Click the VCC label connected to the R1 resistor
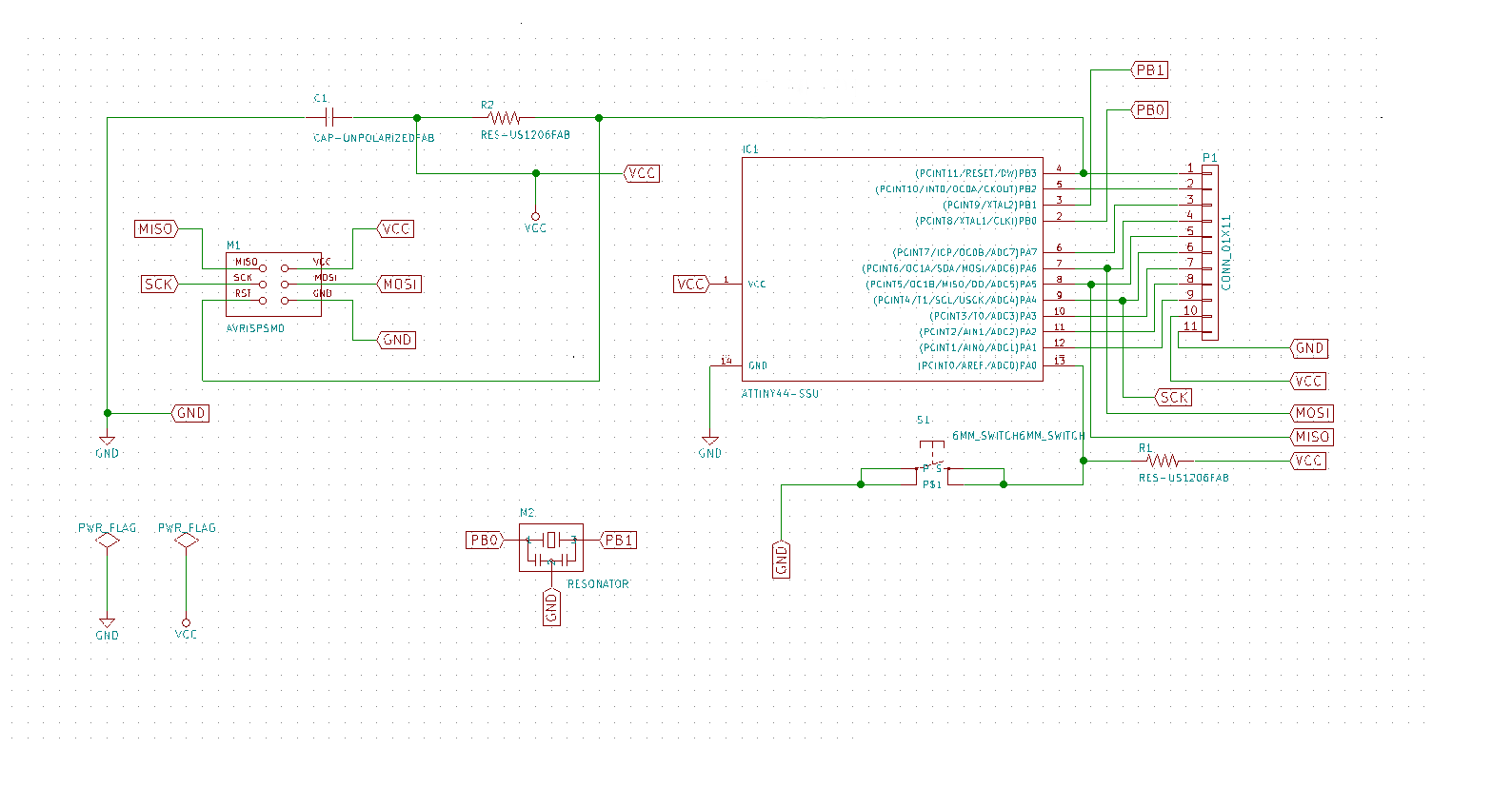 (x=1307, y=461)
